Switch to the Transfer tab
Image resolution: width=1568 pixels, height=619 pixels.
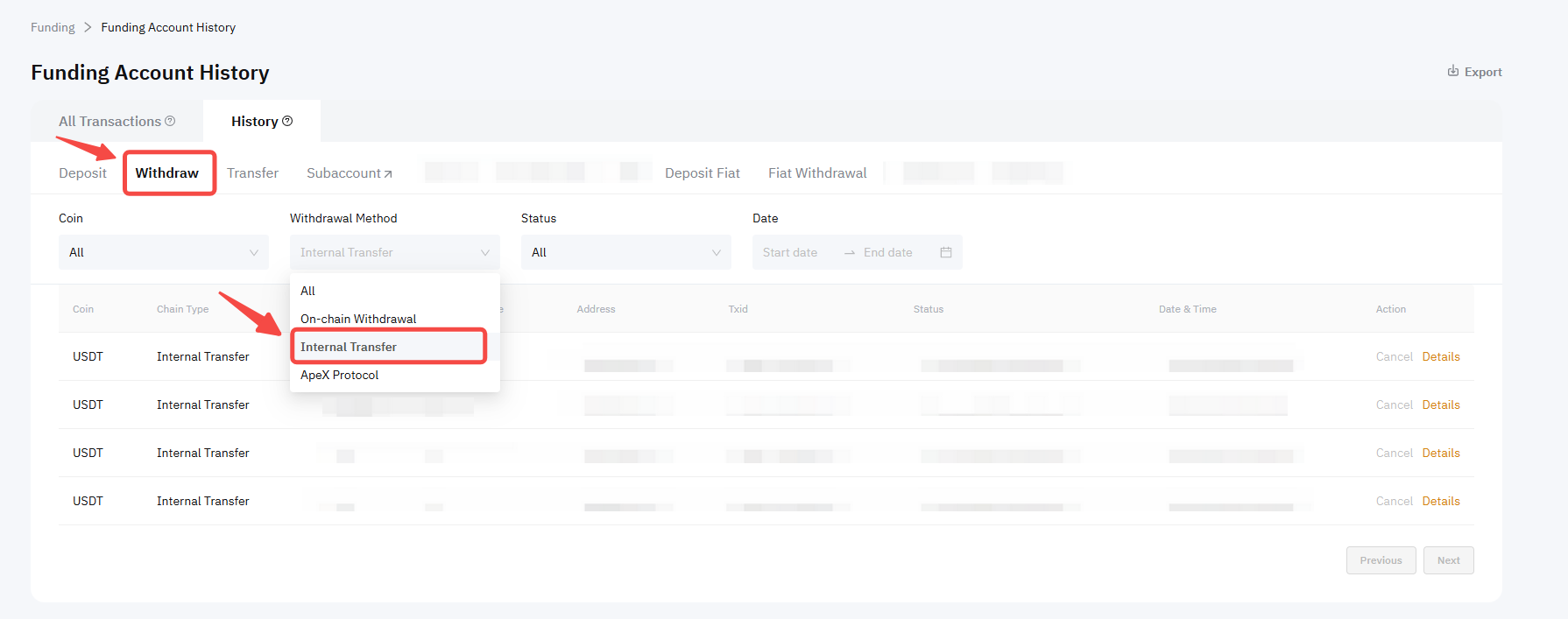point(252,173)
